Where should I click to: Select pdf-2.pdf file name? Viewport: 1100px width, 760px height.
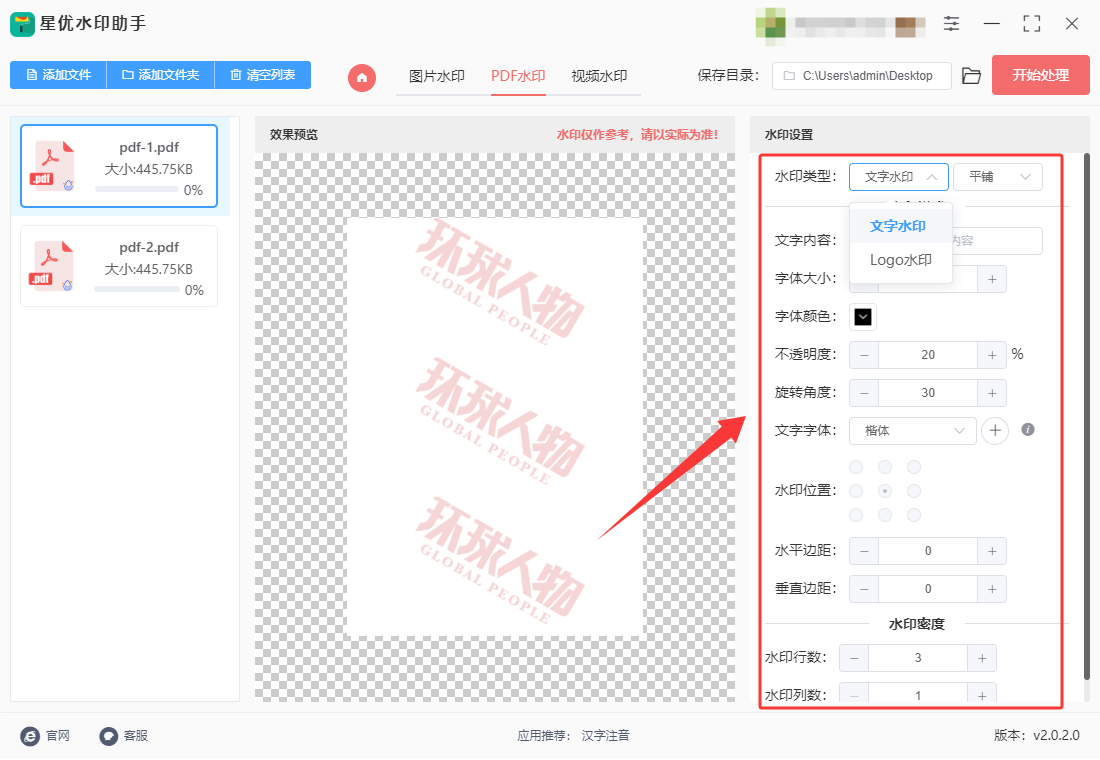coord(149,247)
